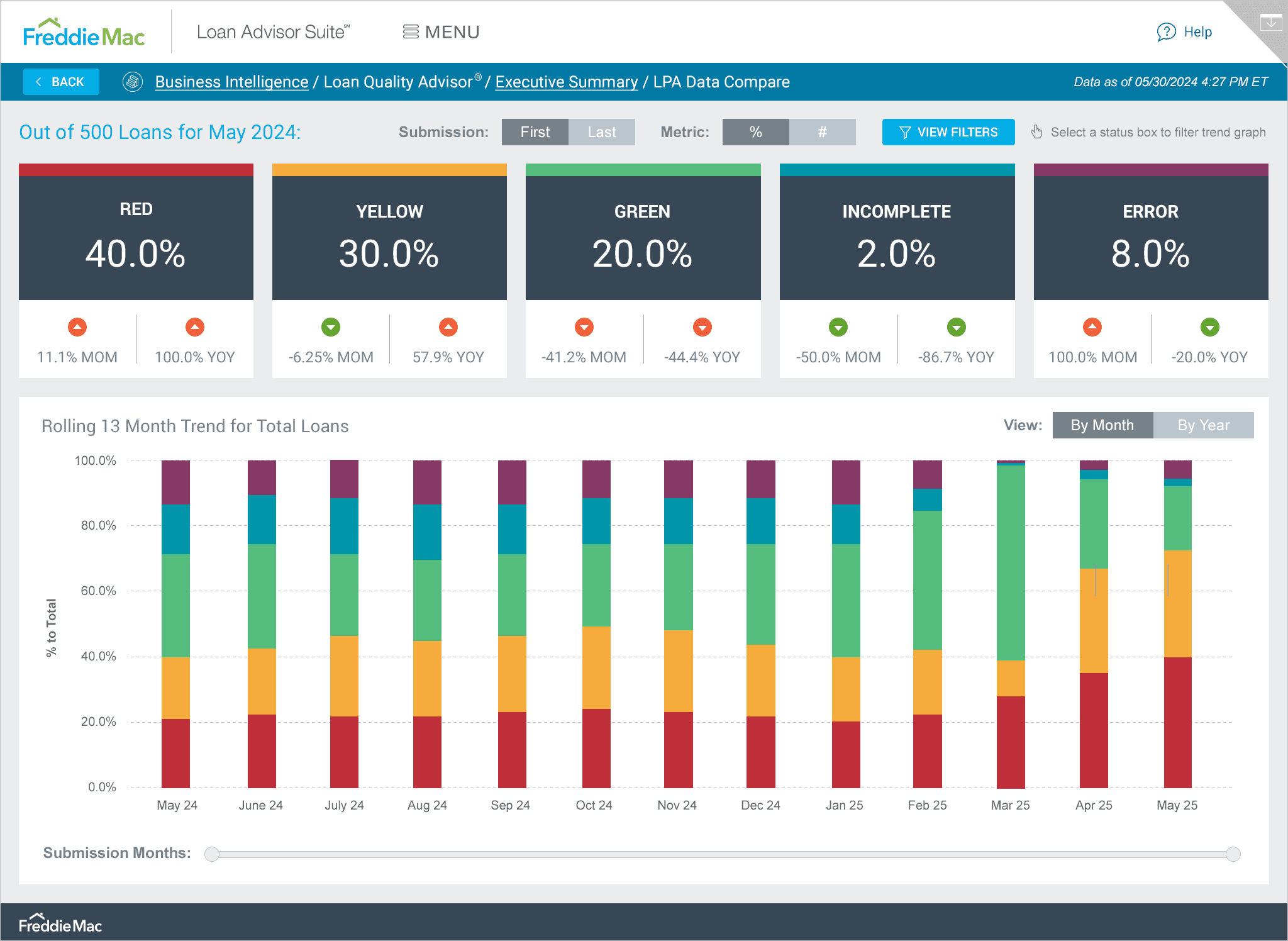Image resolution: width=1288 pixels, height=941 pixels.
Task: Switch Submission toggle to First
Action: [535, 132]
